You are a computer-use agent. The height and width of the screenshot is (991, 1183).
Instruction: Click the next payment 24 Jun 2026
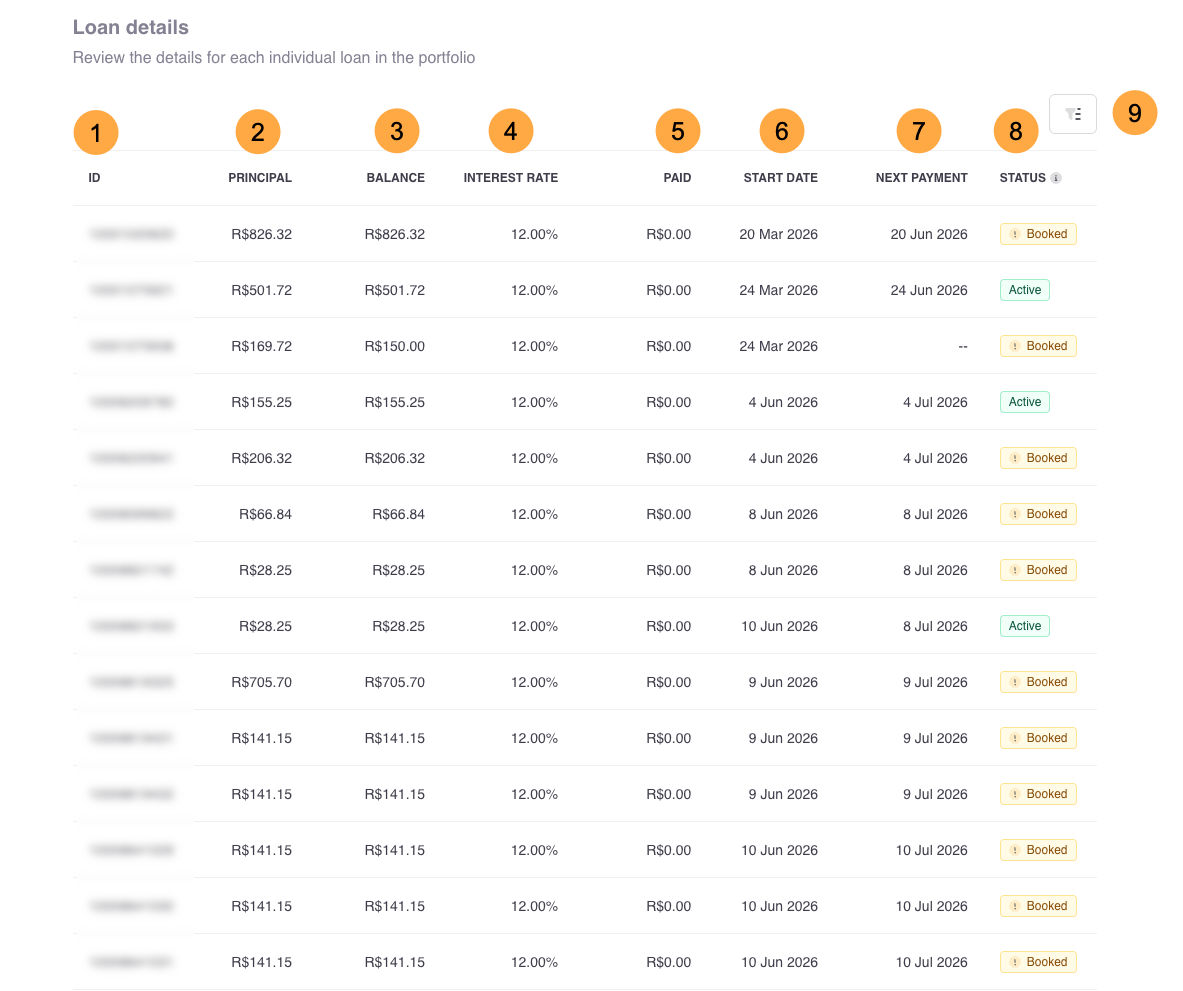(929, 290)
